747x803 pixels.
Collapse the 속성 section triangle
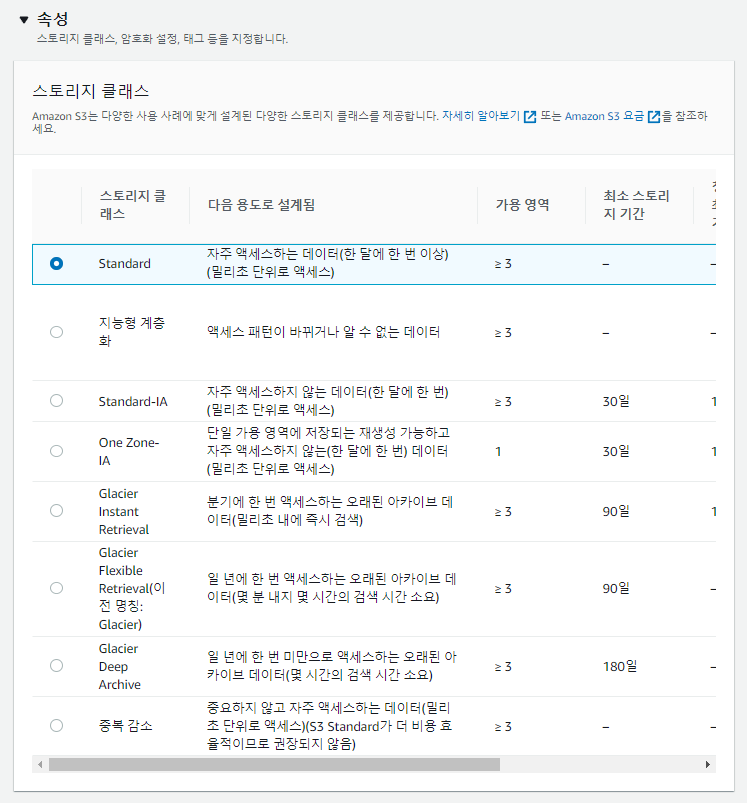[24, 20]
